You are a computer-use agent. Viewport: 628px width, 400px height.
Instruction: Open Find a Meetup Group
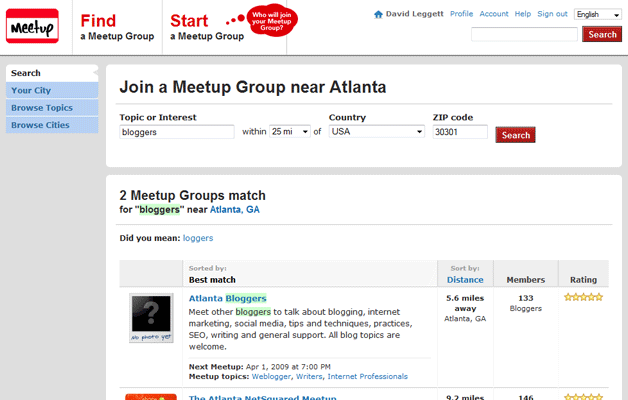tap(117, 27)
